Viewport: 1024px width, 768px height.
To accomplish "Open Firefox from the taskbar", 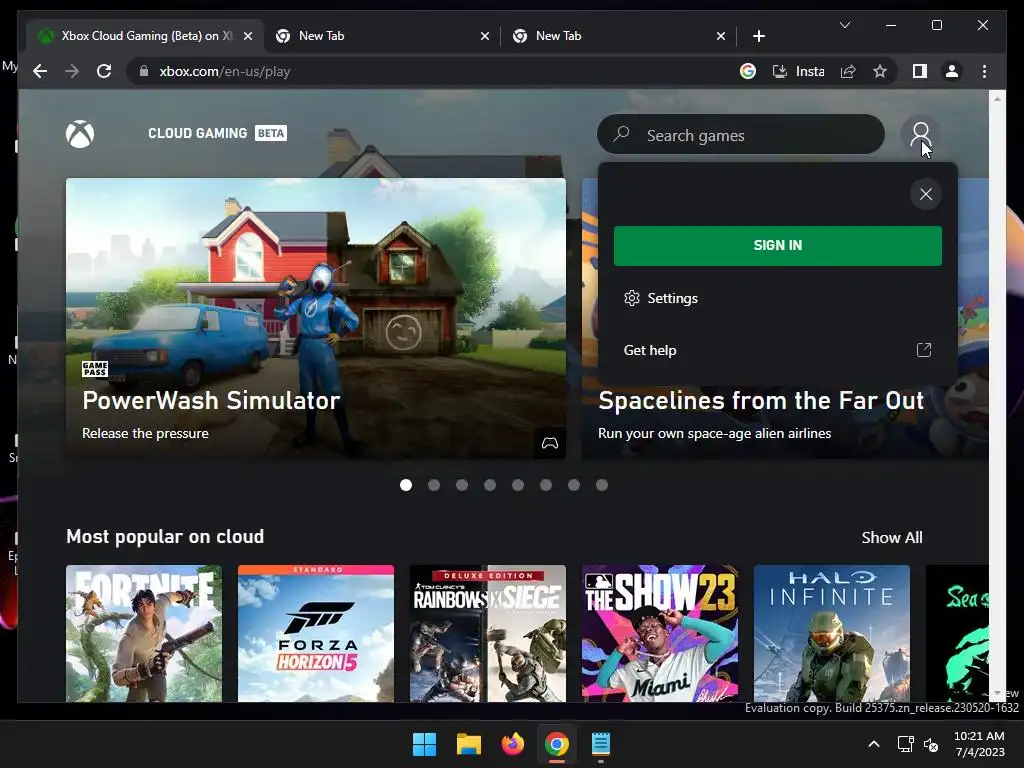I will click(513, 744).
